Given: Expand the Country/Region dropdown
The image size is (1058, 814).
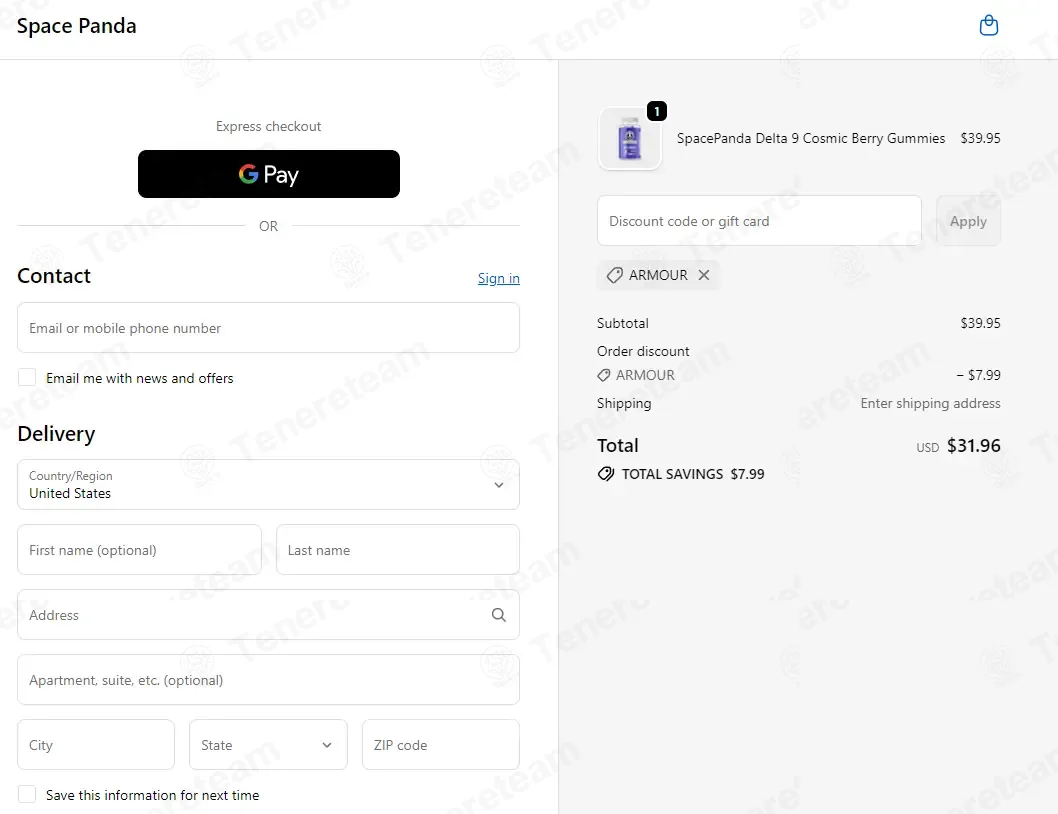Looking at the screenshot, I should [269, 485].
